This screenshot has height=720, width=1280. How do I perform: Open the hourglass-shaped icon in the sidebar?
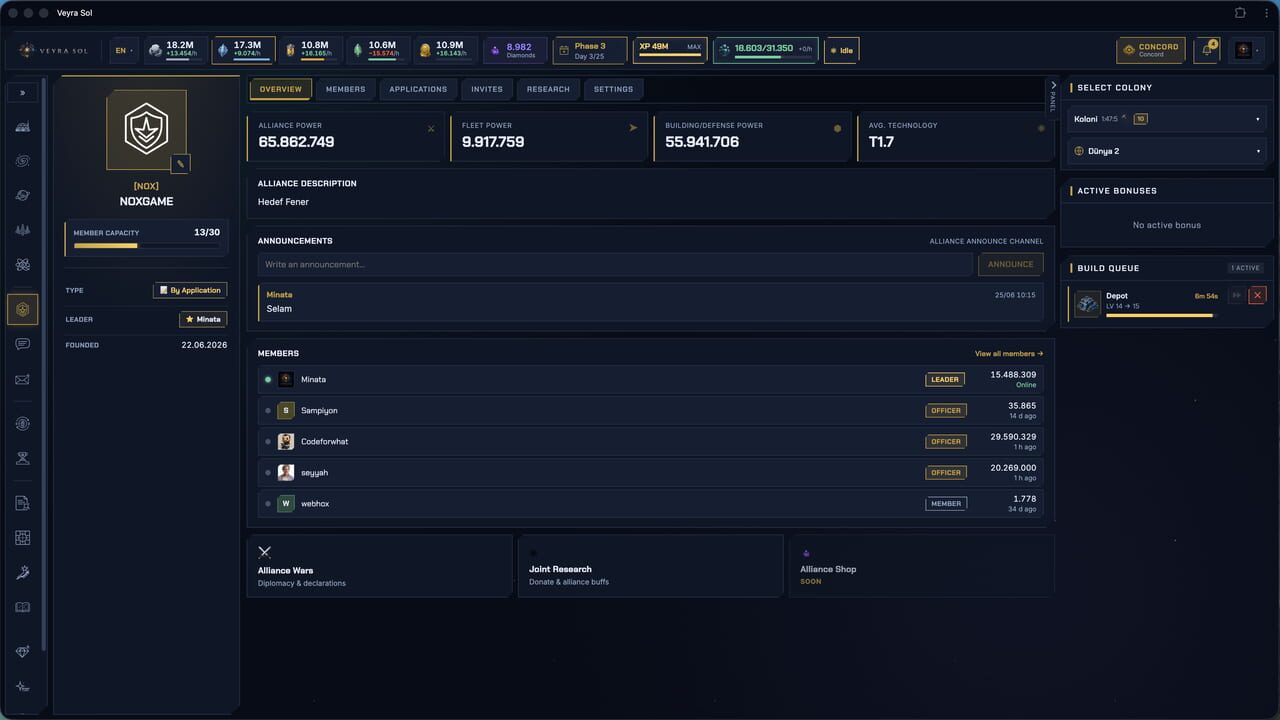tap(22, 458)
